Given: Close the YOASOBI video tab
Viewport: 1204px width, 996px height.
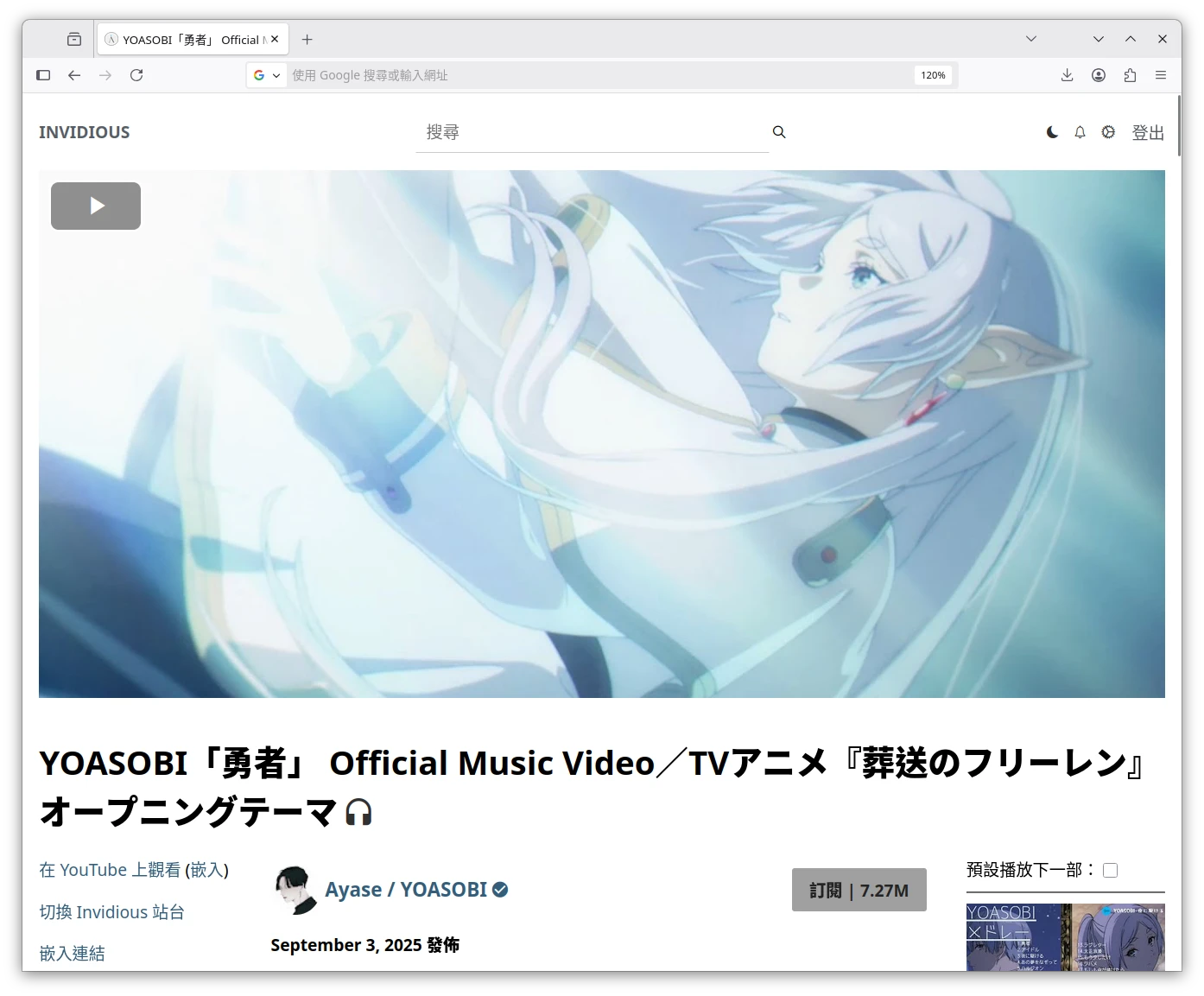Looking at the screenshot, I should (275, 39).
